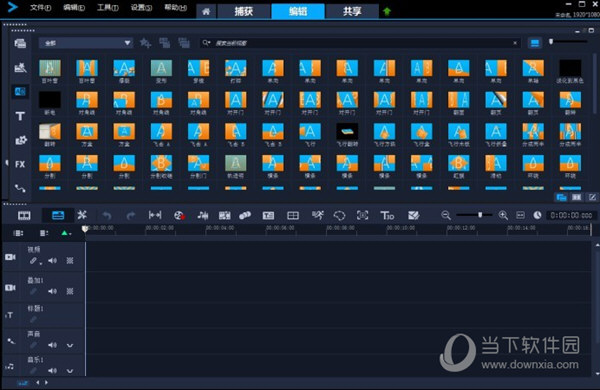Click the project duration clock icon
The width and height of the screenshot is (600, 390).
tap(537, 215)
